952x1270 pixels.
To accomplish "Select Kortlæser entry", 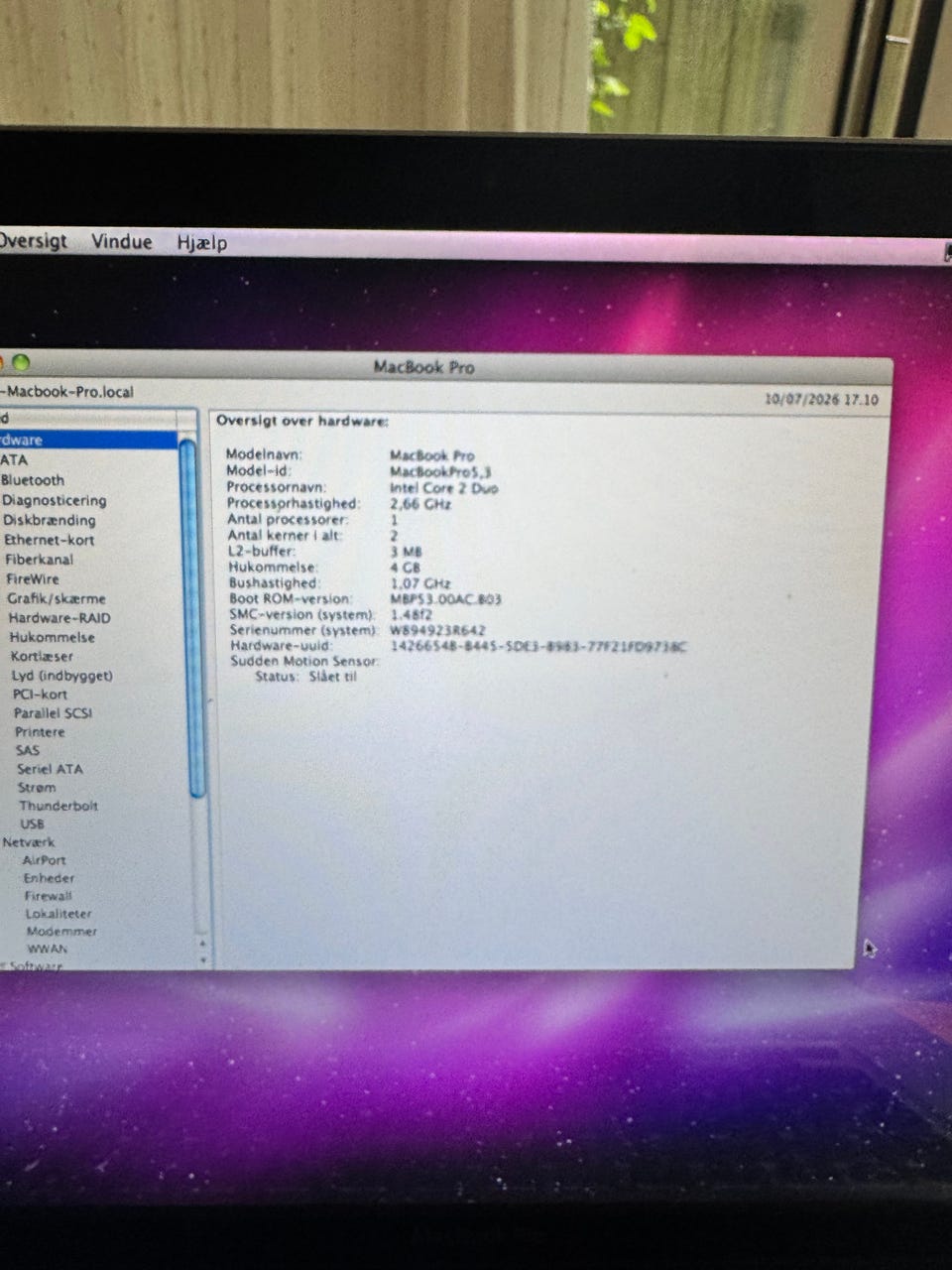I will [x=42, y=656].
